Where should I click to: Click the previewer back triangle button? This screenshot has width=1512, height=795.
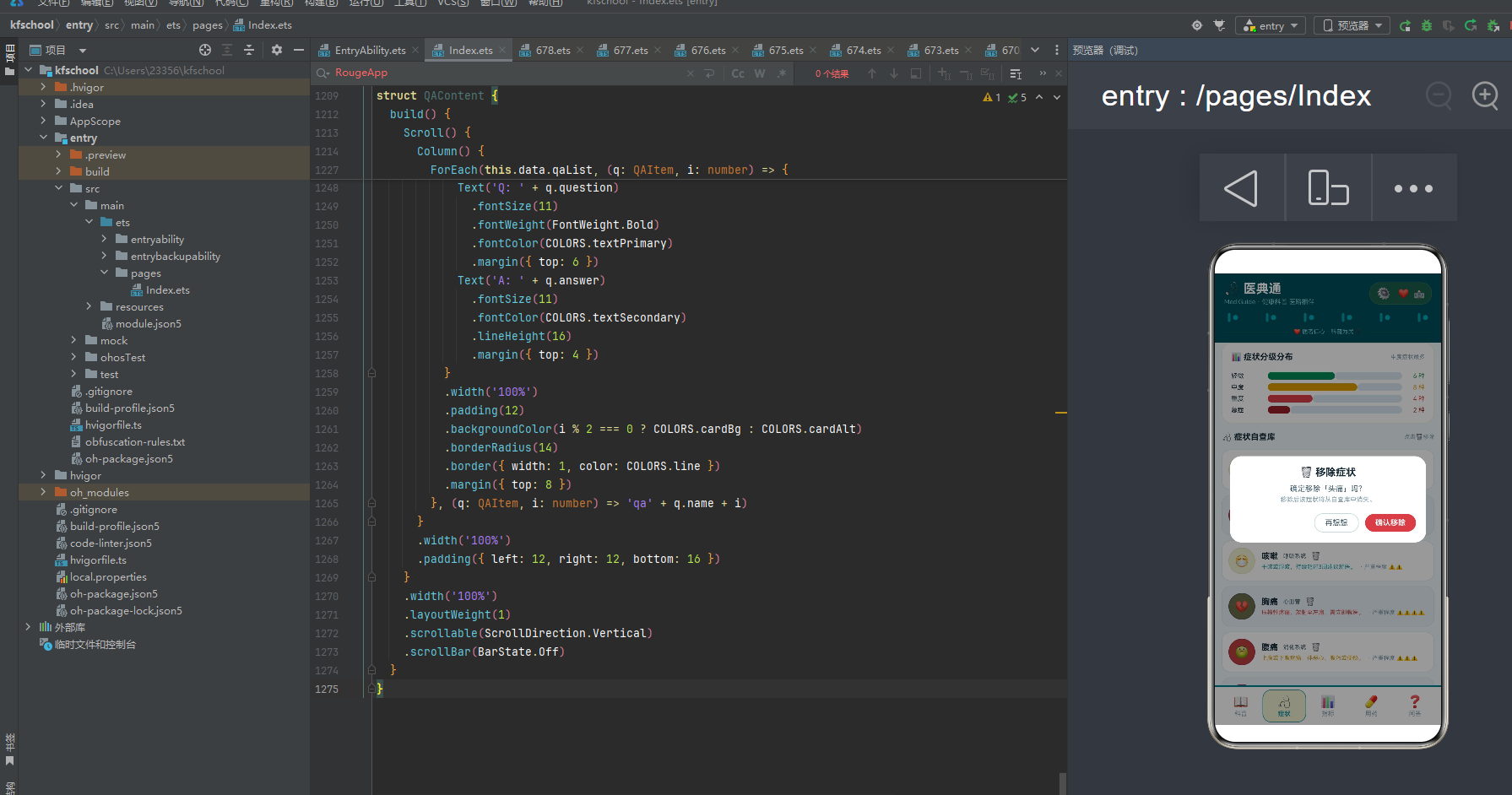(x=1241, y=187)
